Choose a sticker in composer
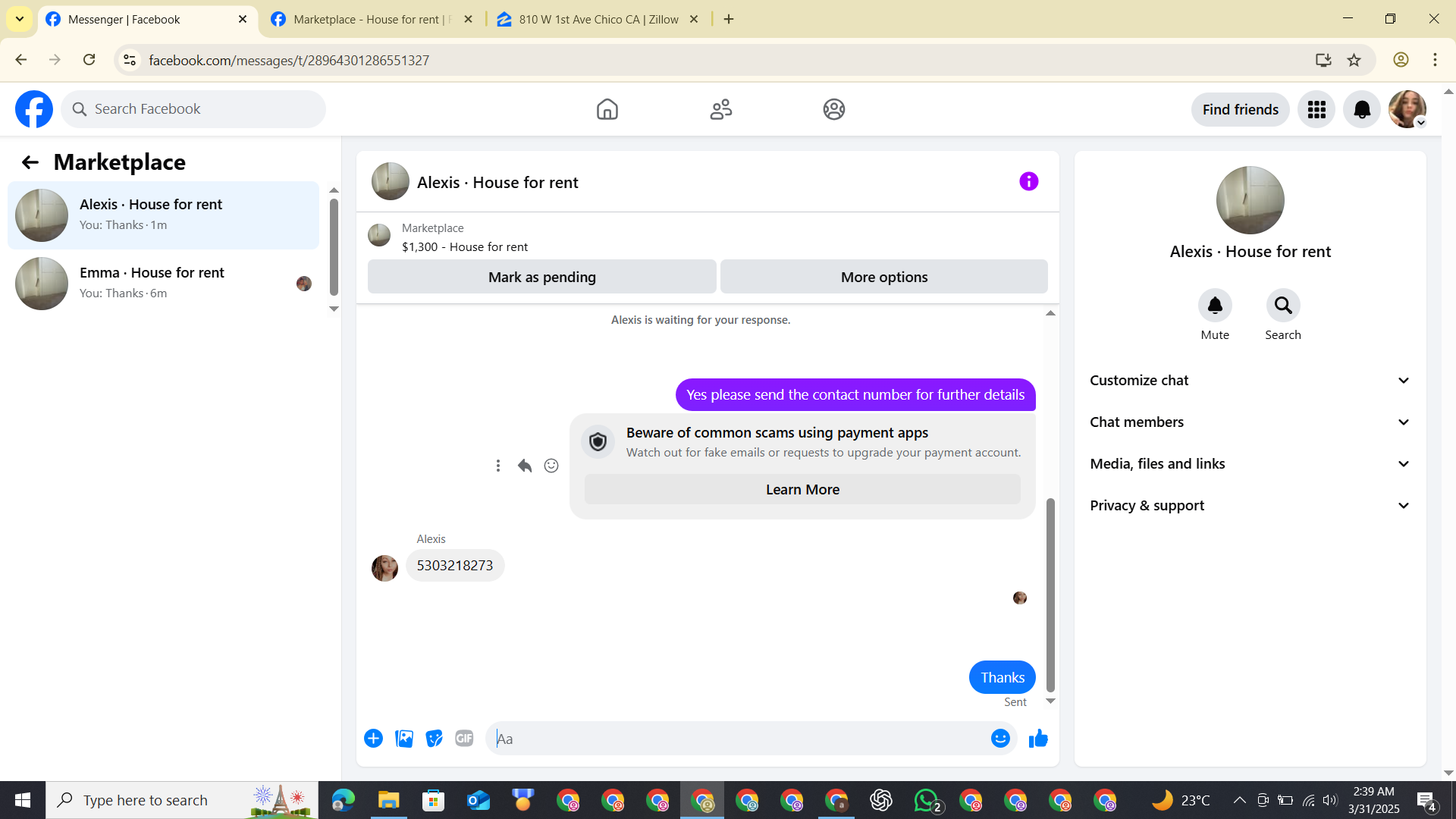The height and width of the screenshot is (819, 1456). coord(434,739)
